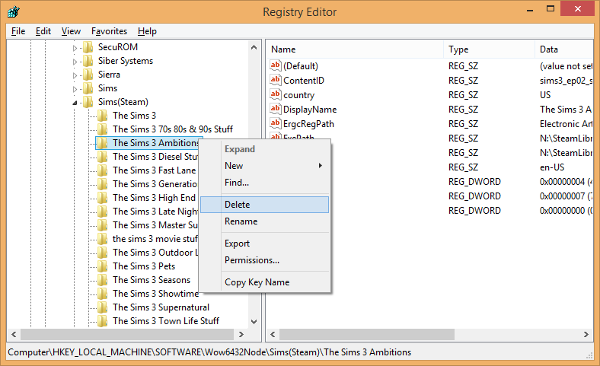The width and height of the screenshot is (600, 366).
Task: Click the string value icon for ContentID
Action: (276, 80)
